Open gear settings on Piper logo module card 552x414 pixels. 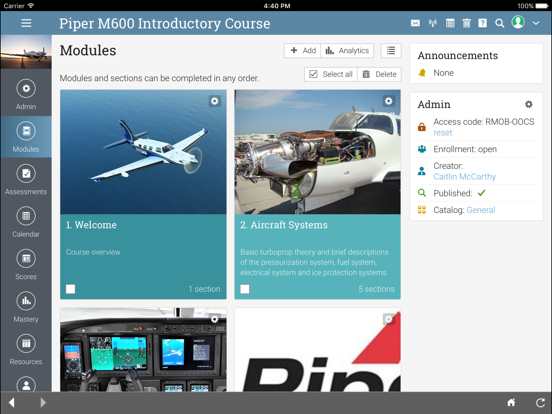coord(389,319)
